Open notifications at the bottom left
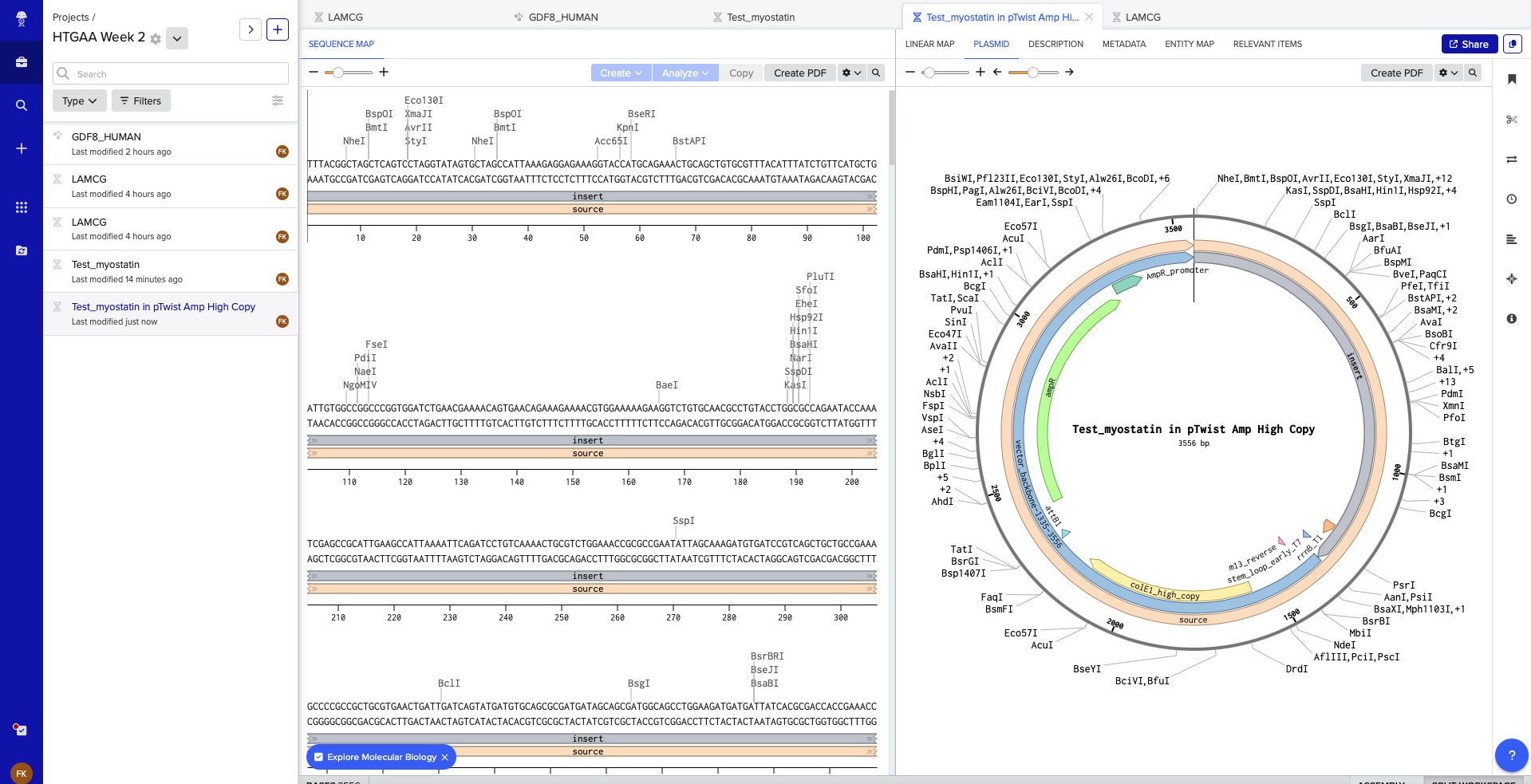Image resolution: width=1531 pixels, height=784 pixels. (x=21, y=730)
